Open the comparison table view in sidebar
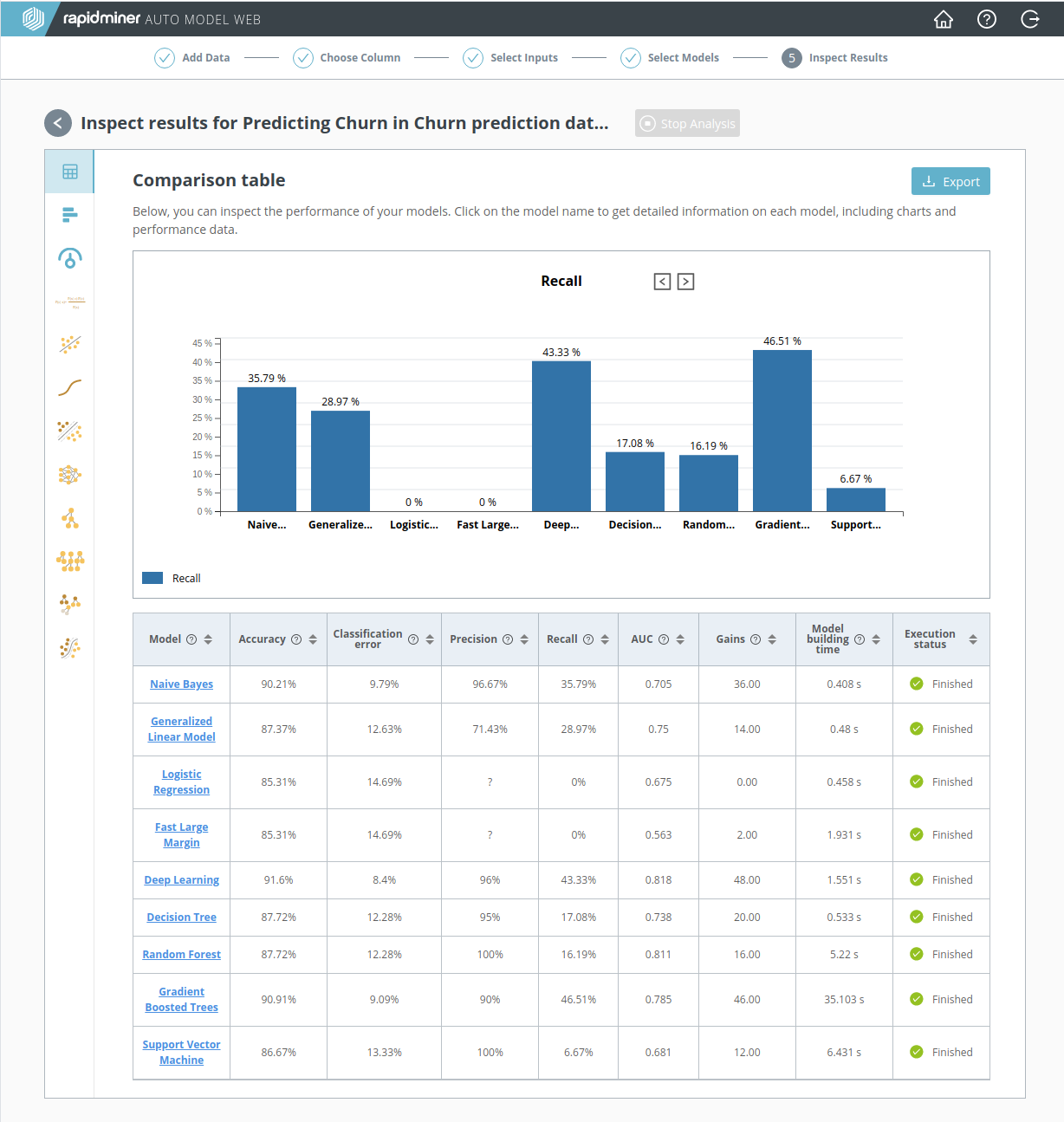 tap(70, 172)
